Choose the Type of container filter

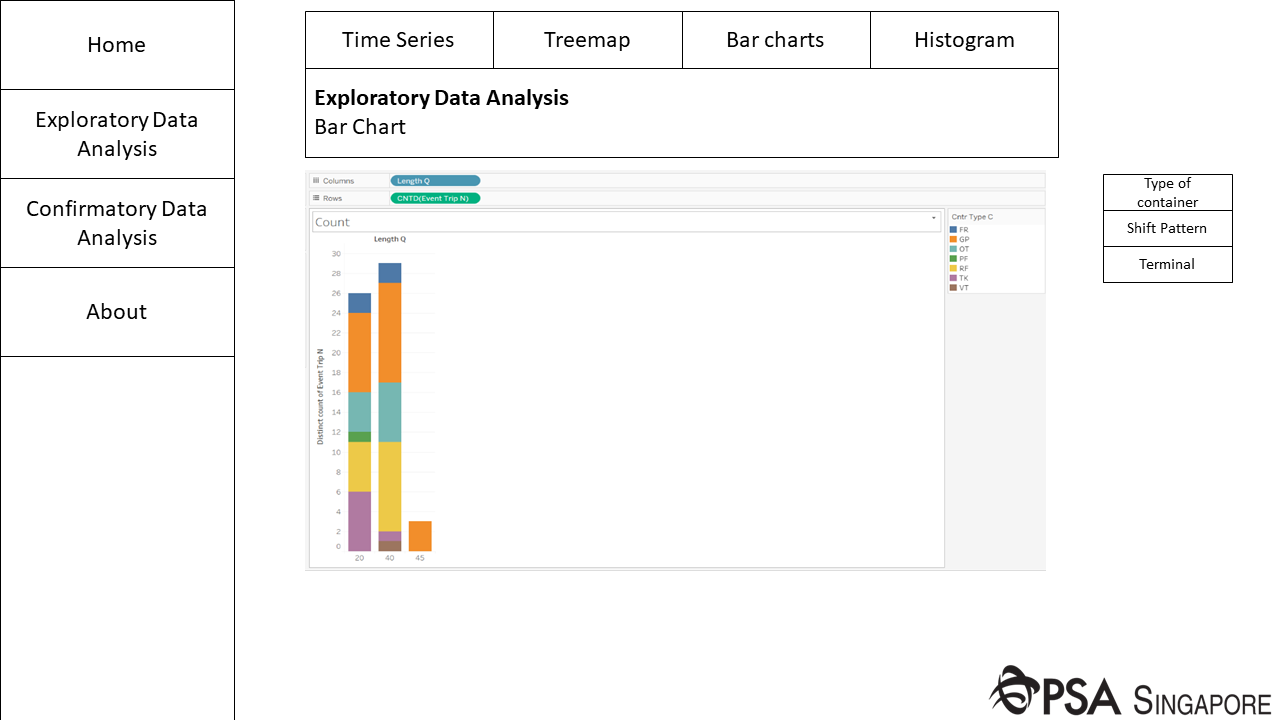(x=1167, y=192)
